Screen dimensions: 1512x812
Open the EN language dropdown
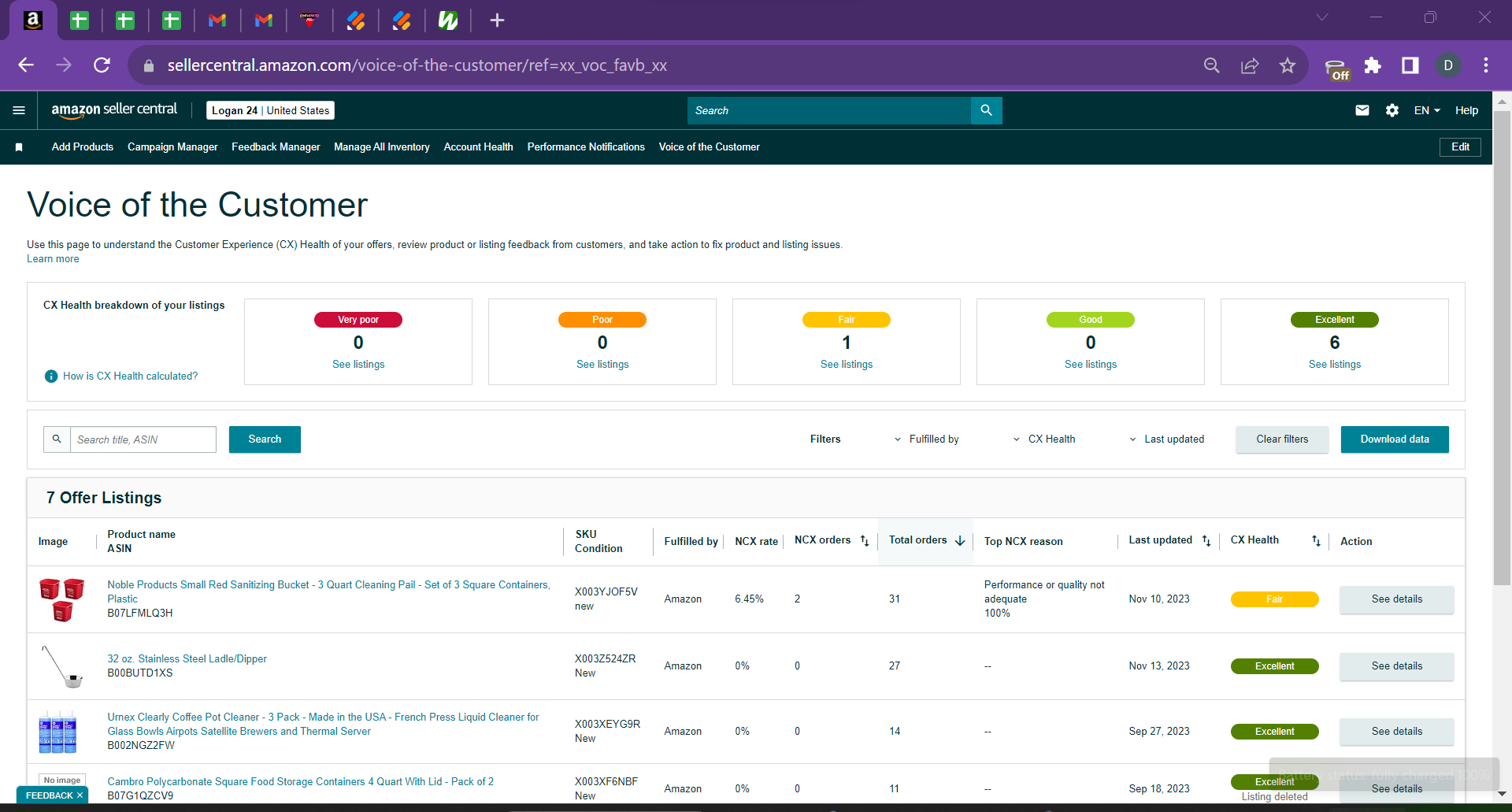[1426, 110]
